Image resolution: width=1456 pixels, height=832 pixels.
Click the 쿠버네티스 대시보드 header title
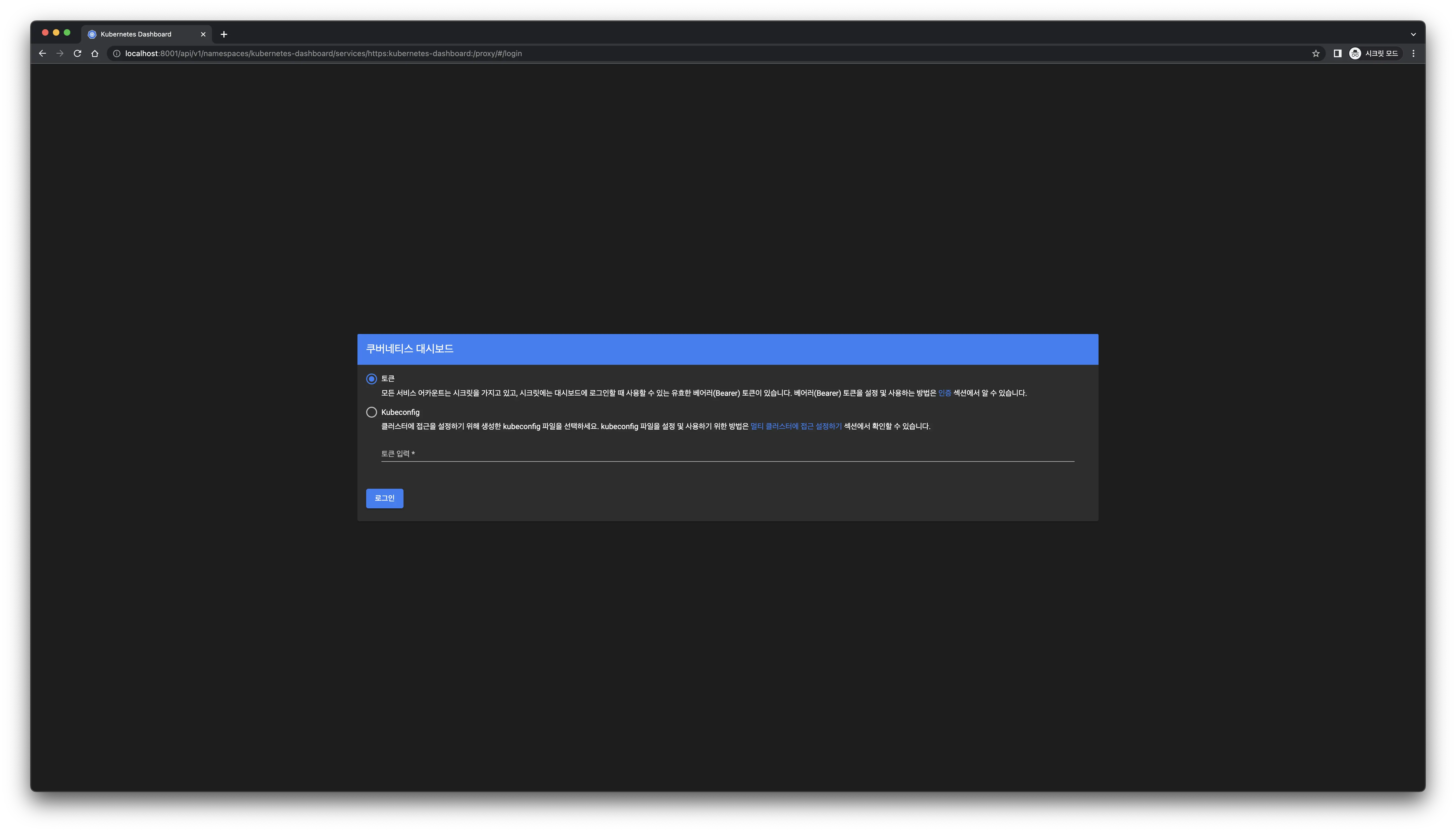click(x=410, y=348)
